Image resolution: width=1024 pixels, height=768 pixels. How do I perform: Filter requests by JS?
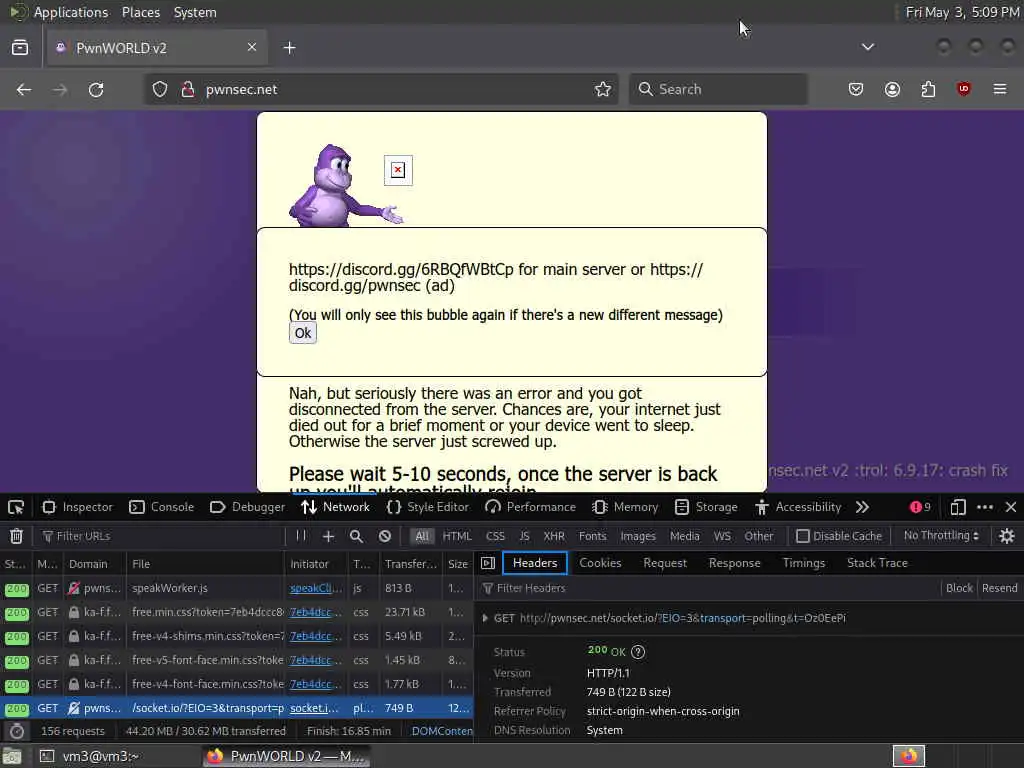click(524, 536)
